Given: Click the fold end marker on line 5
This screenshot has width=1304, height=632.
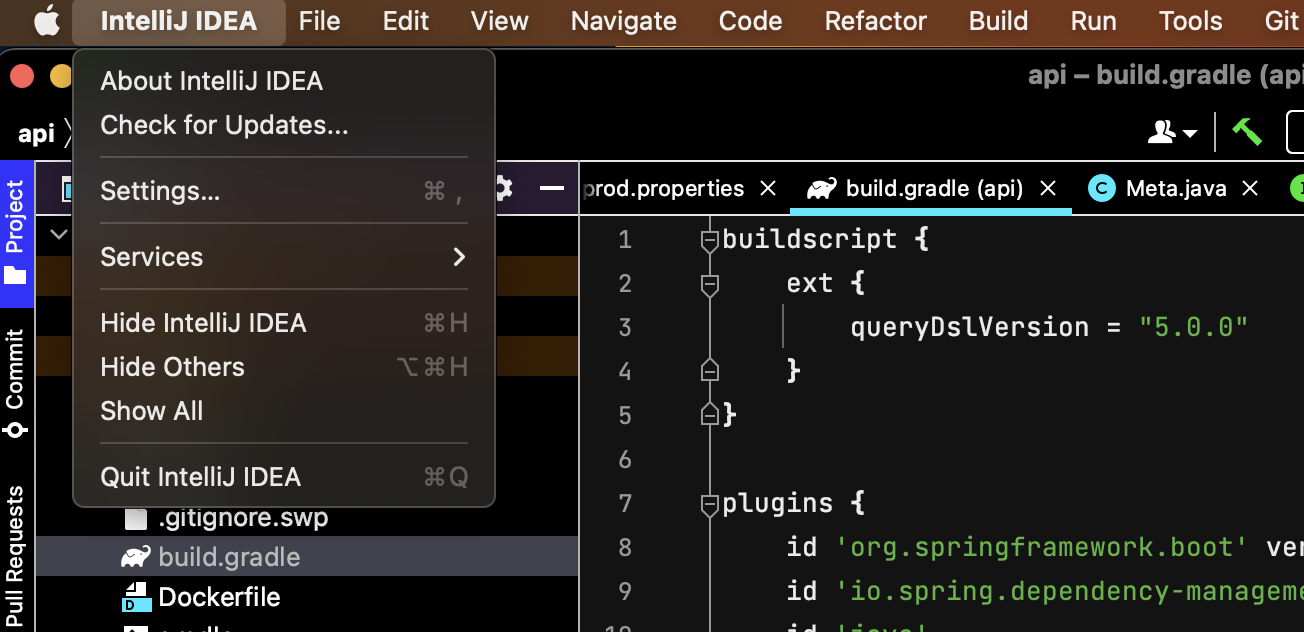Looking at the screenshot, I should point(710,415).
